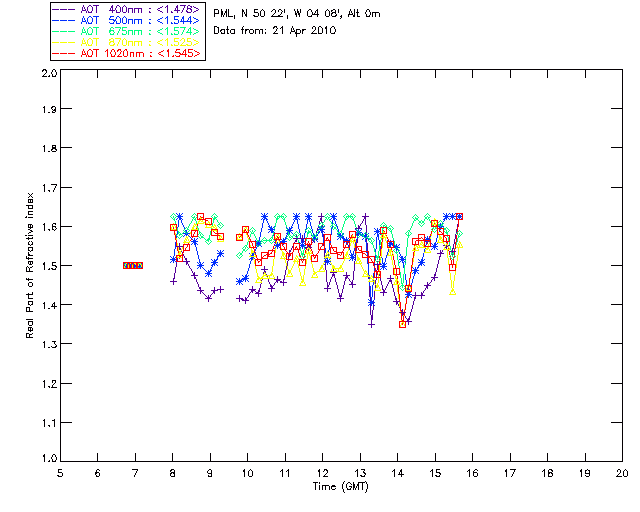Click the 1.0 y-axis tick label
640x512 pixels.
pos(49,459)
